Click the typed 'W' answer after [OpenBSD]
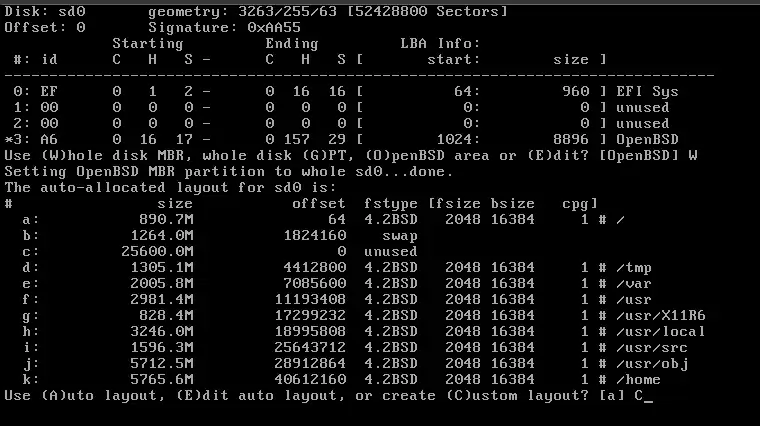760x426 pixels. click(692, 155)
